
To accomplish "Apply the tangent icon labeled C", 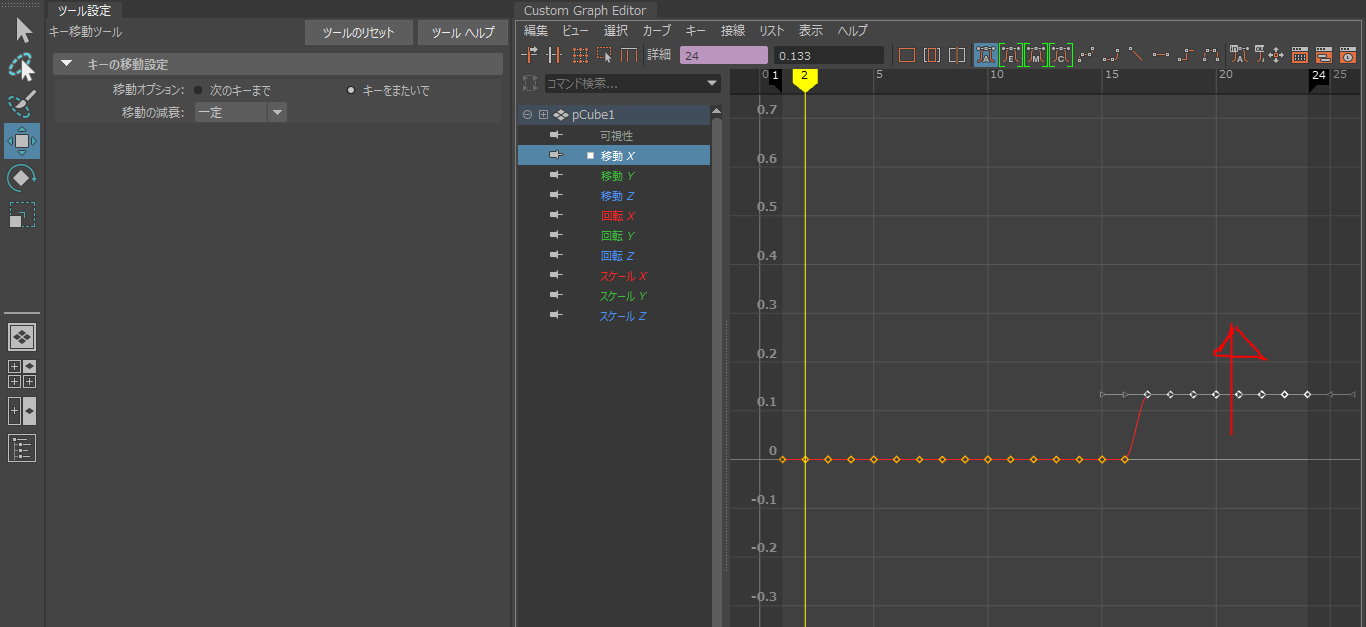I will point(1060,55).
